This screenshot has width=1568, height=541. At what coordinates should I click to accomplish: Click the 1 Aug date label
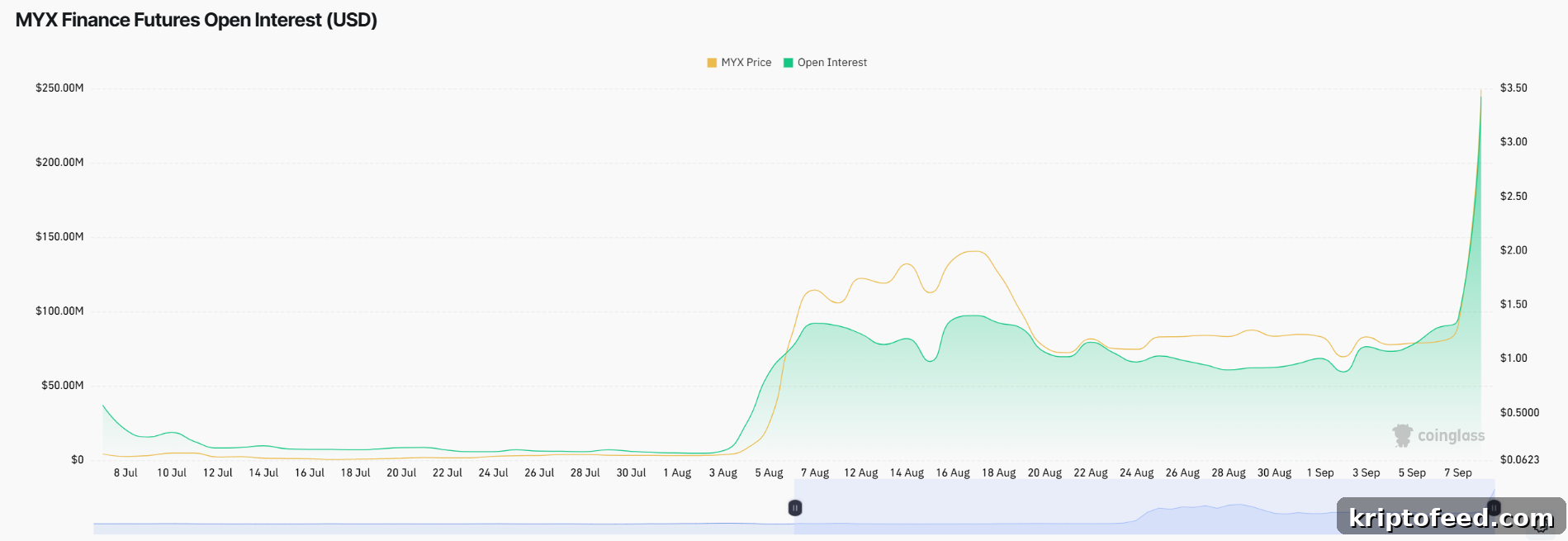(x=677, y=473)
